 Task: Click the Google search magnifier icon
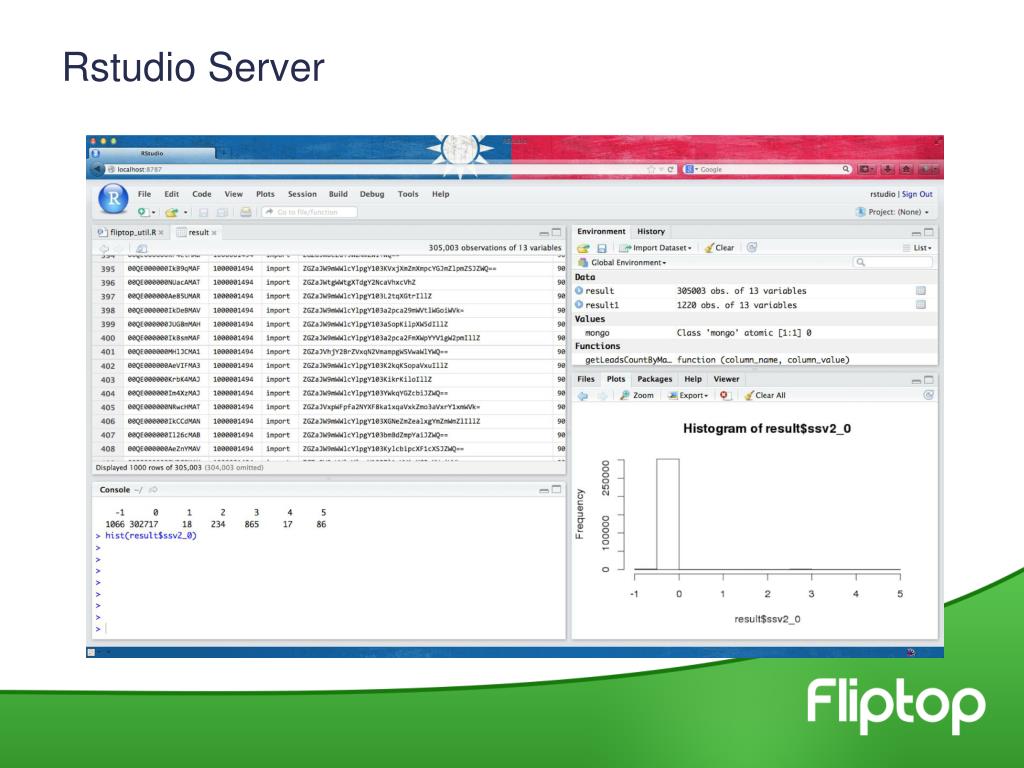846,169
